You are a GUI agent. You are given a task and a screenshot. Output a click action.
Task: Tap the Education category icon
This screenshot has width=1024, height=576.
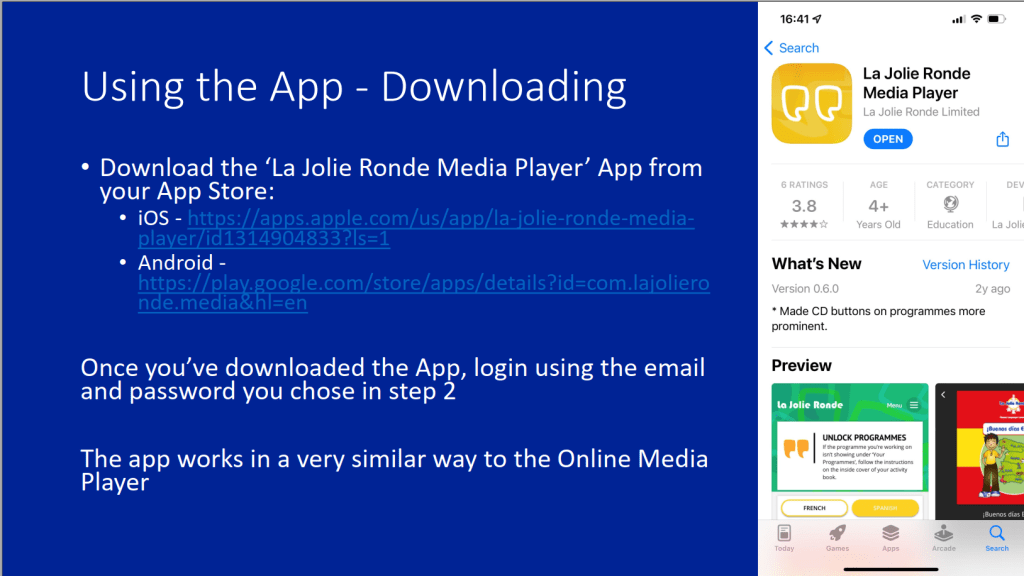pos(950,205)
